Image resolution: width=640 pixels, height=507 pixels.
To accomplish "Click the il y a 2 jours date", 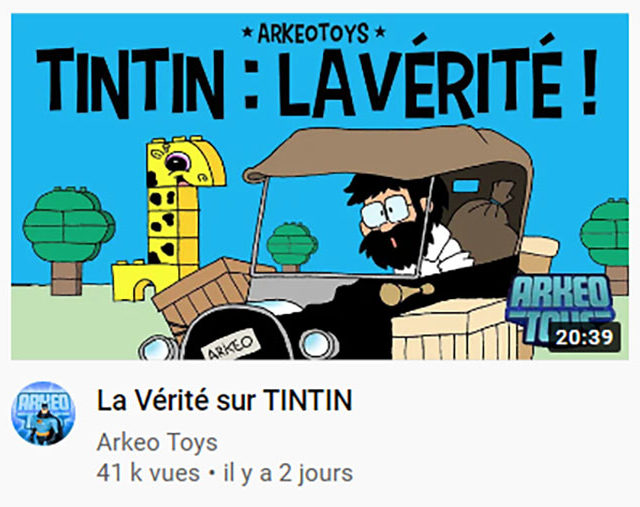I will click(288, 474).
